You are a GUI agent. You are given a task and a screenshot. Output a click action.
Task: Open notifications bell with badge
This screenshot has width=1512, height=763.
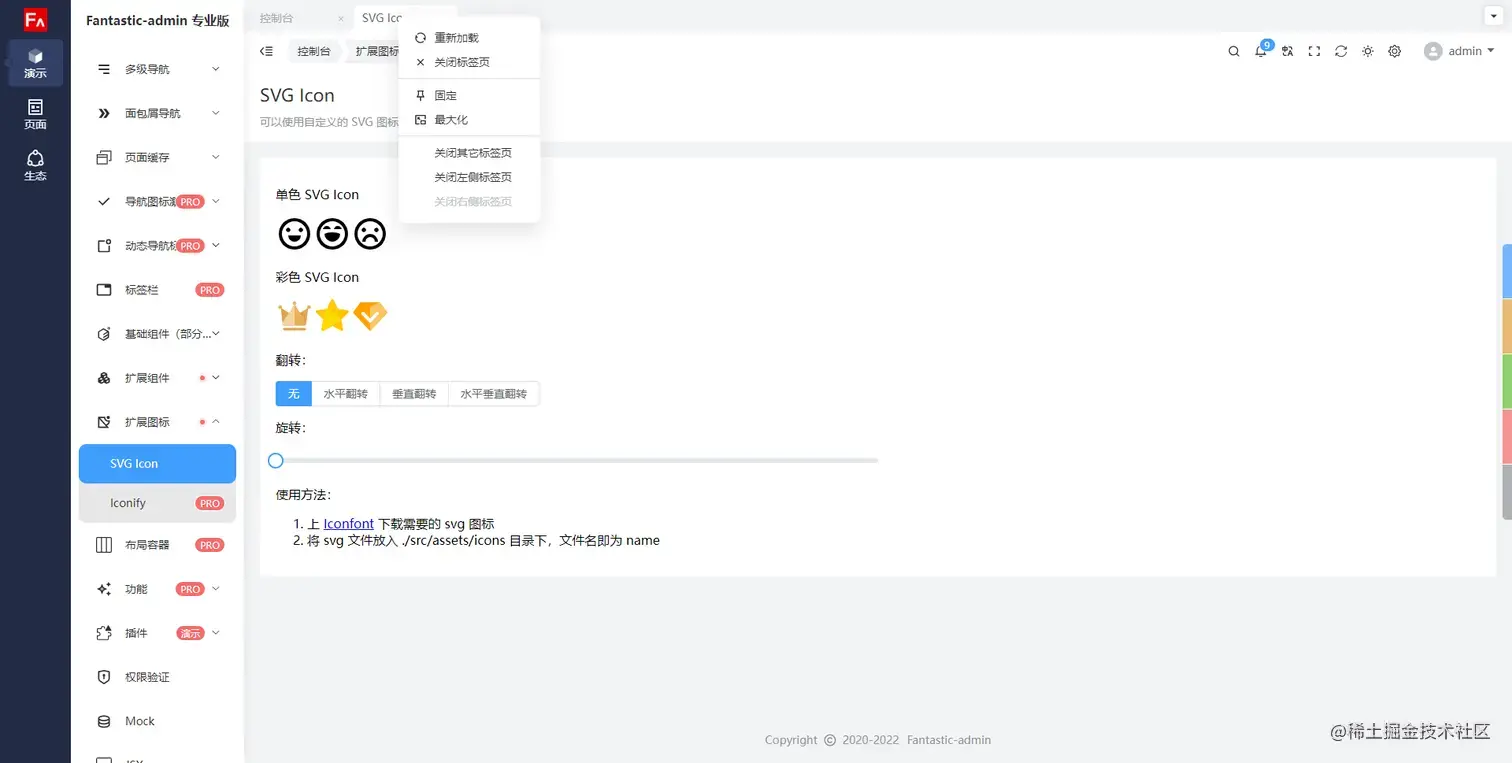coord(1262,50)
